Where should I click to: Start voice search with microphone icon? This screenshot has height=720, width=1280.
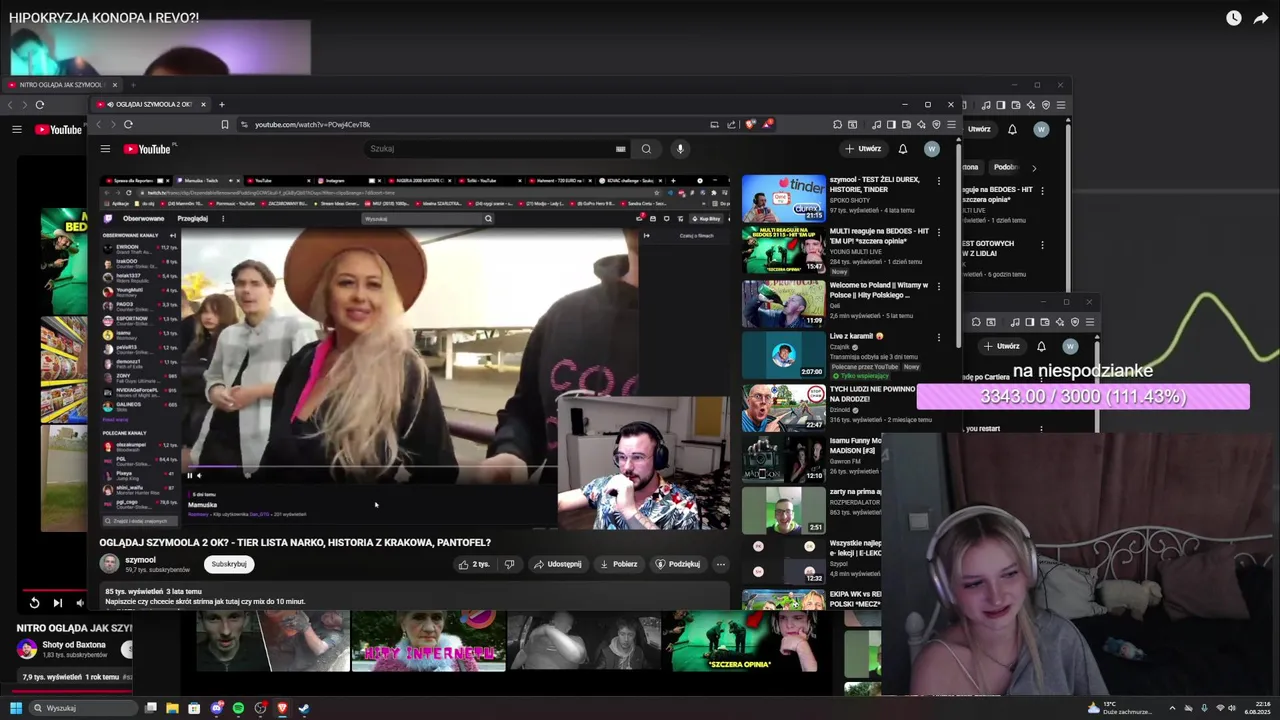[x=680, y=149]
